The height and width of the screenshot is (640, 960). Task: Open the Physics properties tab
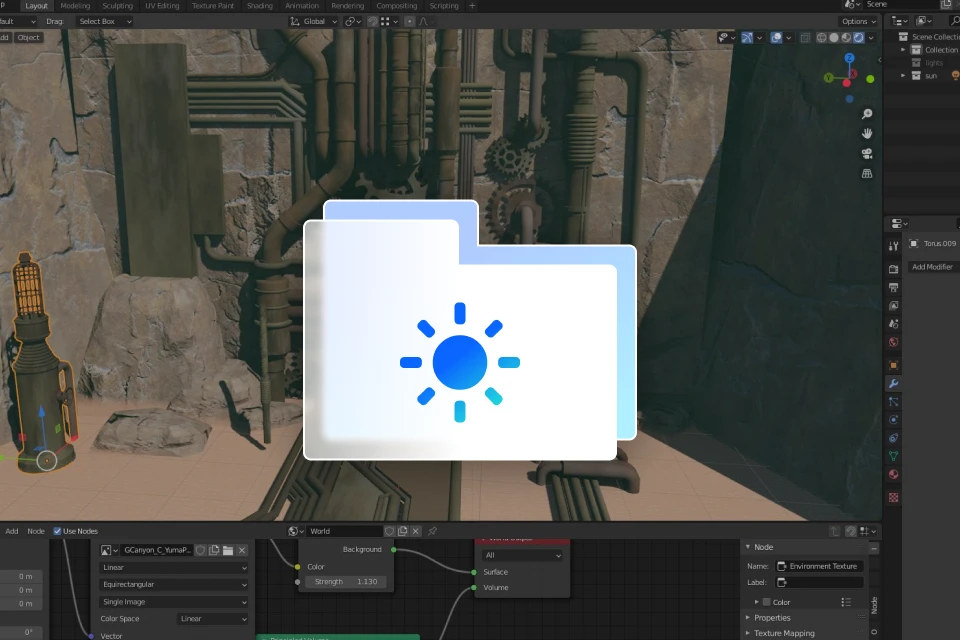[x=893, y=420]
